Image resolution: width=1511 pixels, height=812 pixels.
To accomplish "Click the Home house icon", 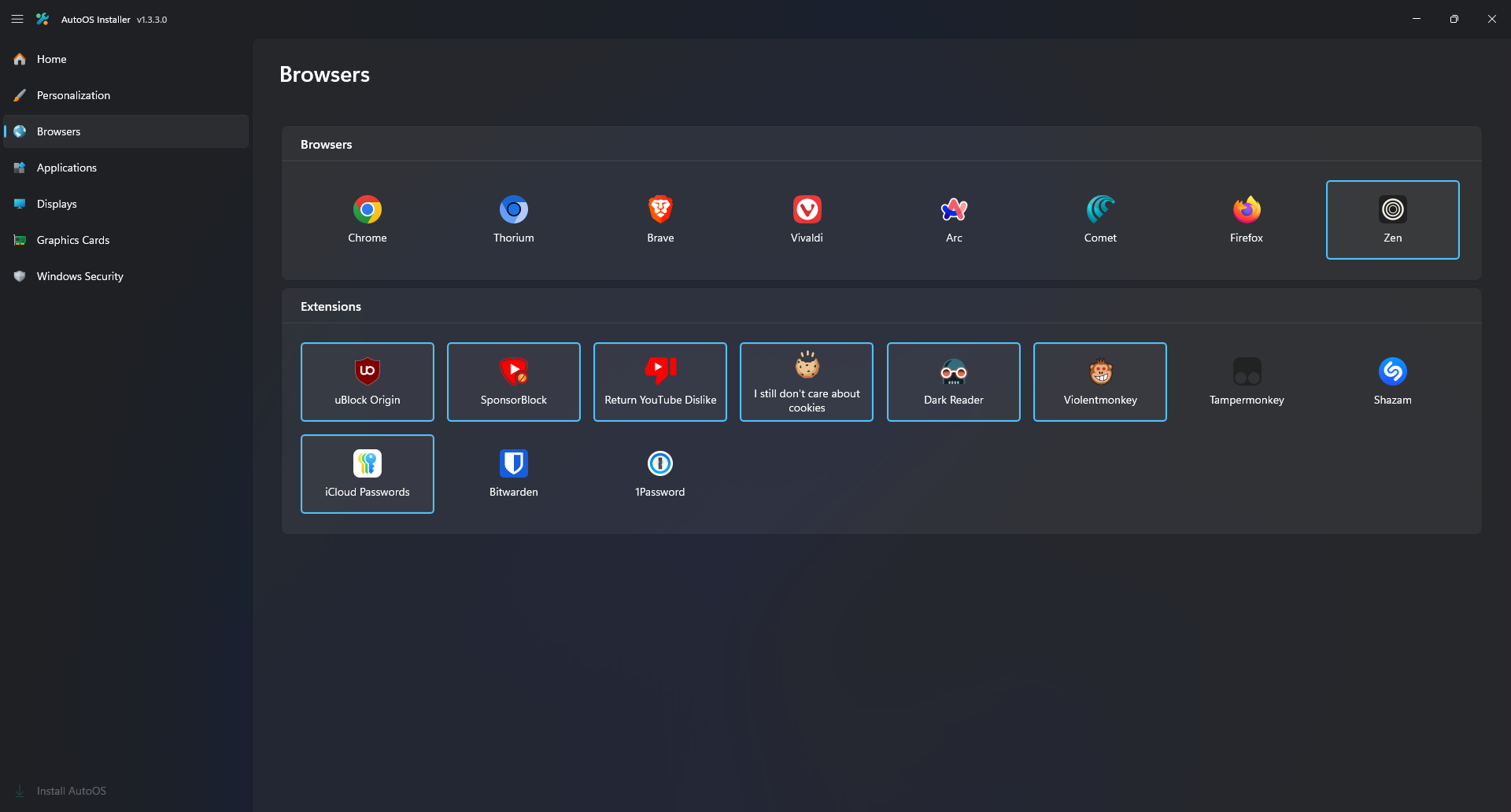I will click(x=20, y=59).
